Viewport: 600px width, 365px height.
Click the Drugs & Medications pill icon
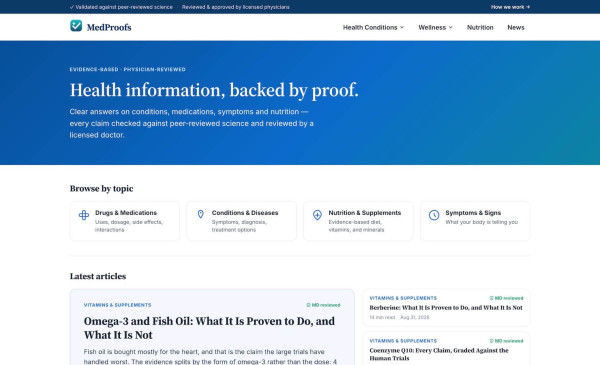click(x=84, y=215)
